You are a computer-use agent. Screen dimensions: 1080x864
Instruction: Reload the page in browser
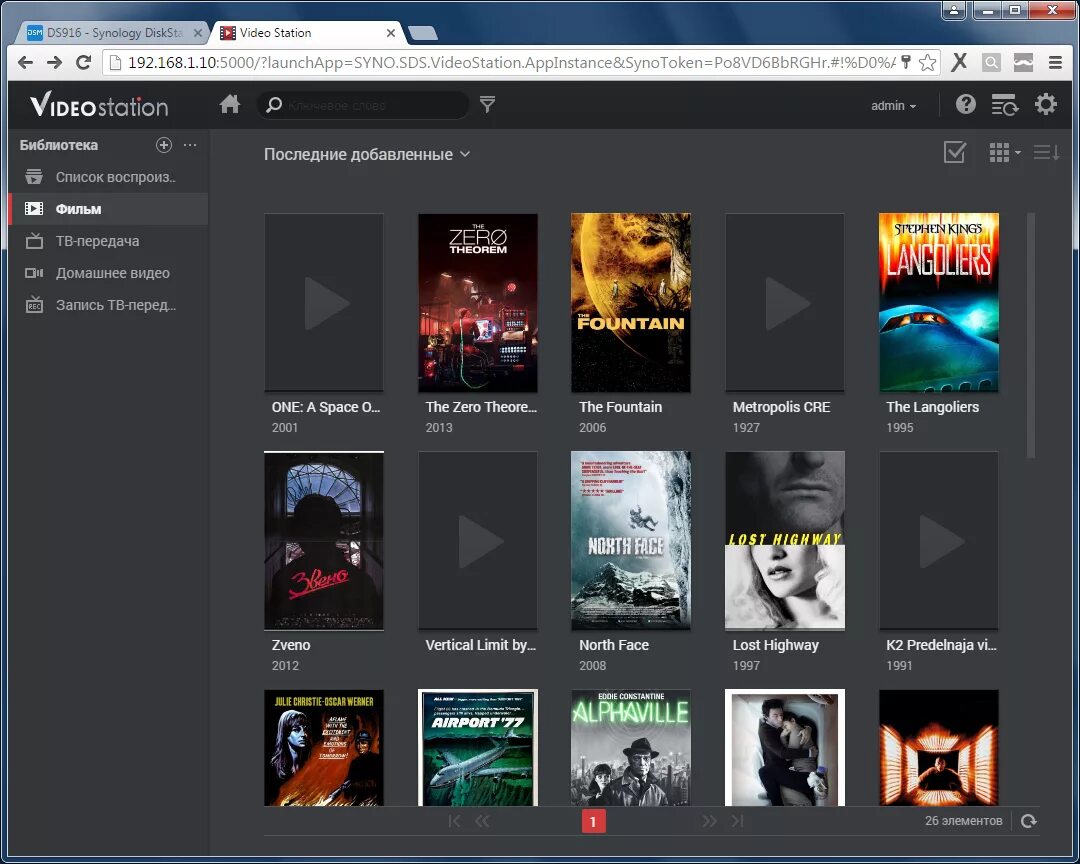[x=83, y=63]
